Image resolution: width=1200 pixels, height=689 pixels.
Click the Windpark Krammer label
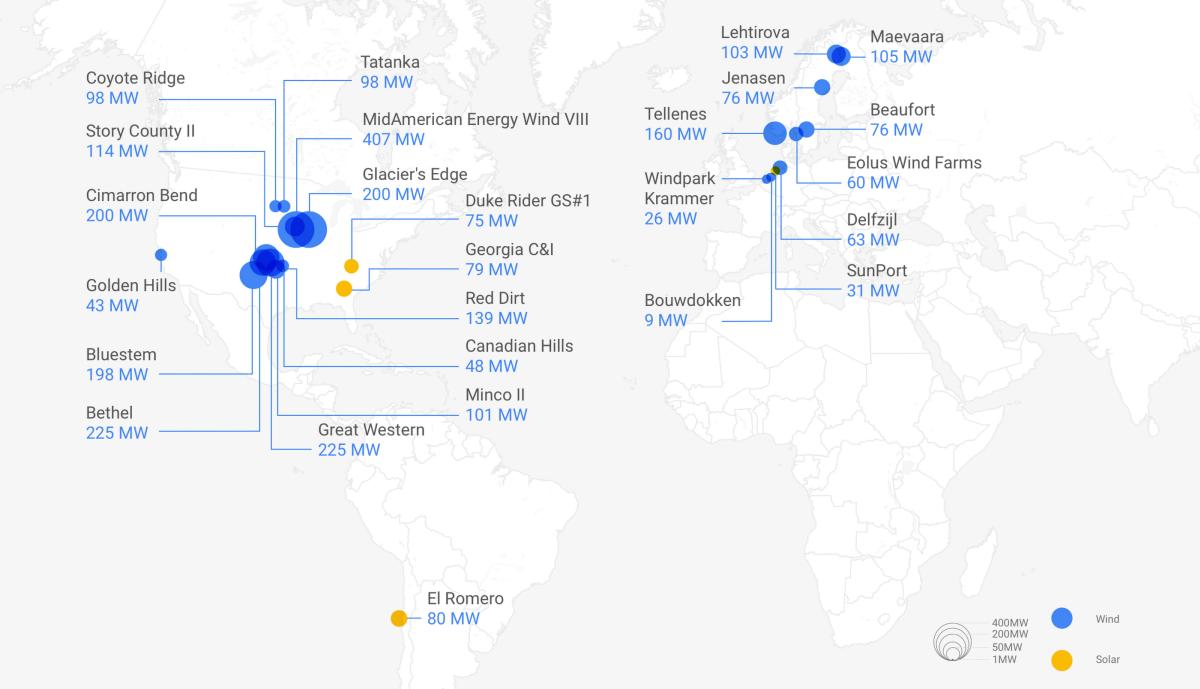(679, 188)
